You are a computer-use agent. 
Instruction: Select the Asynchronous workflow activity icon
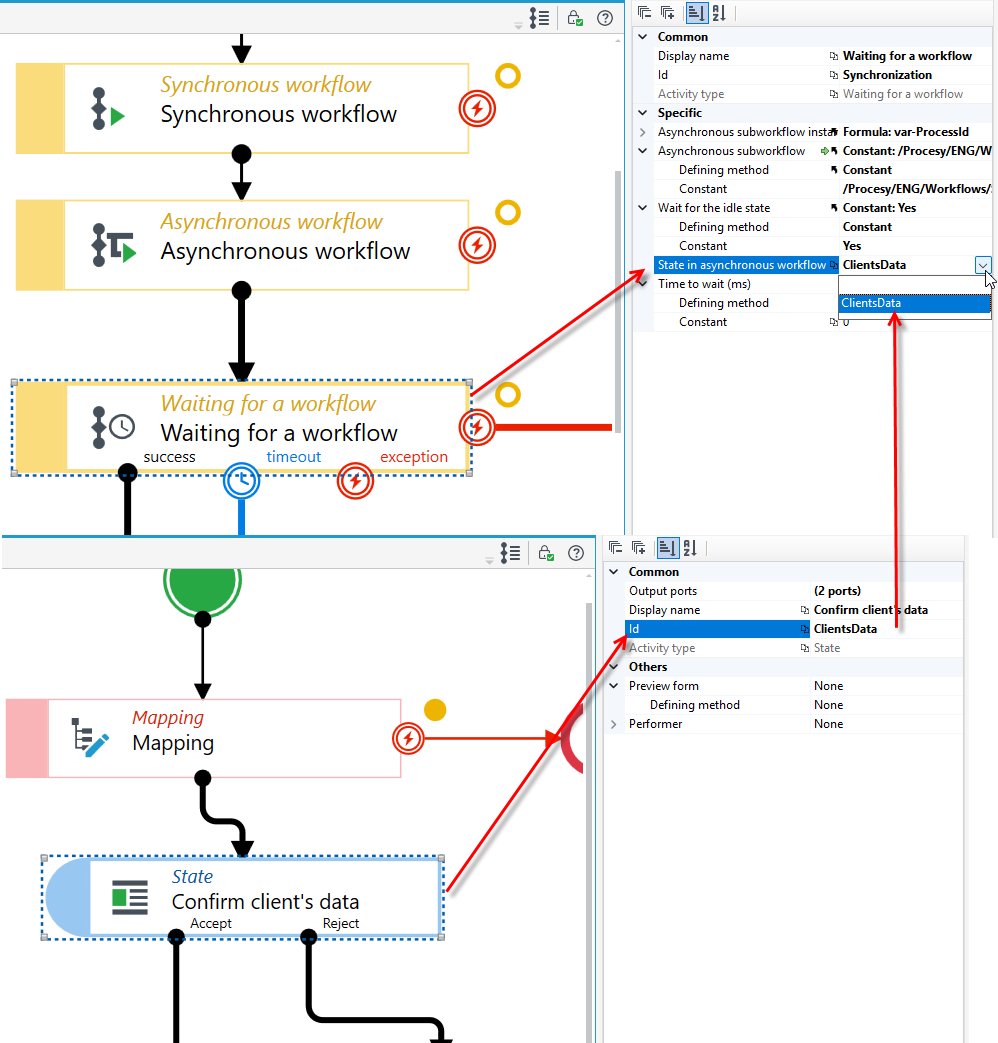[x=113, y=245]
